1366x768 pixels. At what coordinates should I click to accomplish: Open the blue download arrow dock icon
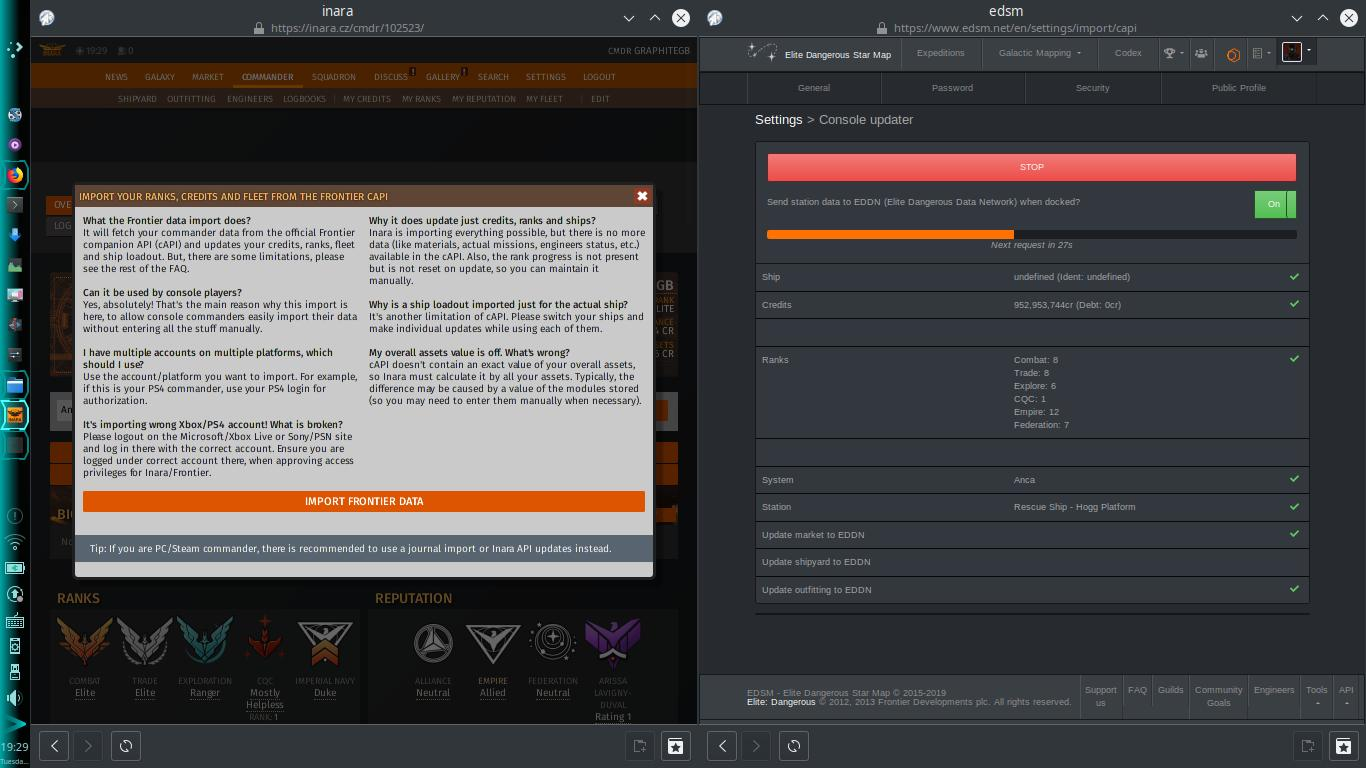point(15,235)
